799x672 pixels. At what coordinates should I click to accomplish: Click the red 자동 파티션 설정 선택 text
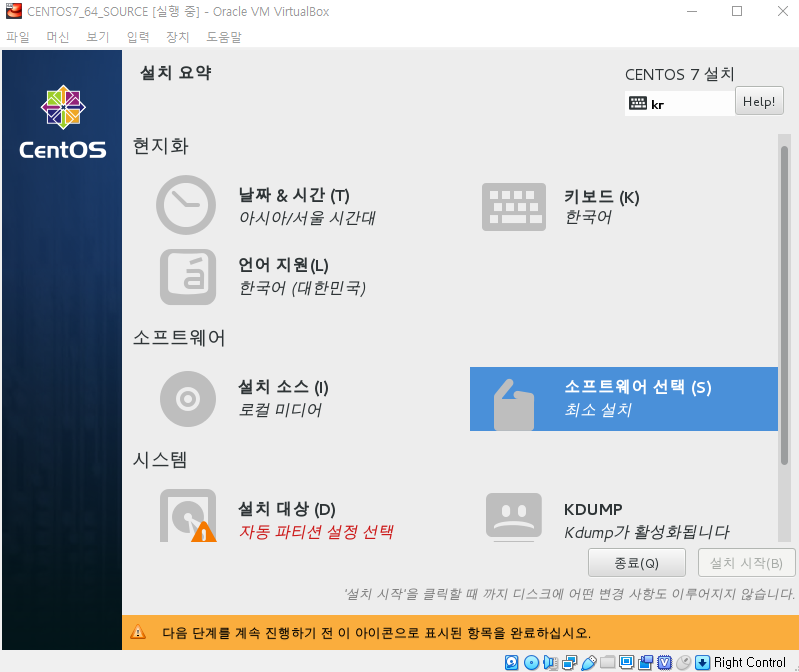click(x=316, y=532)
